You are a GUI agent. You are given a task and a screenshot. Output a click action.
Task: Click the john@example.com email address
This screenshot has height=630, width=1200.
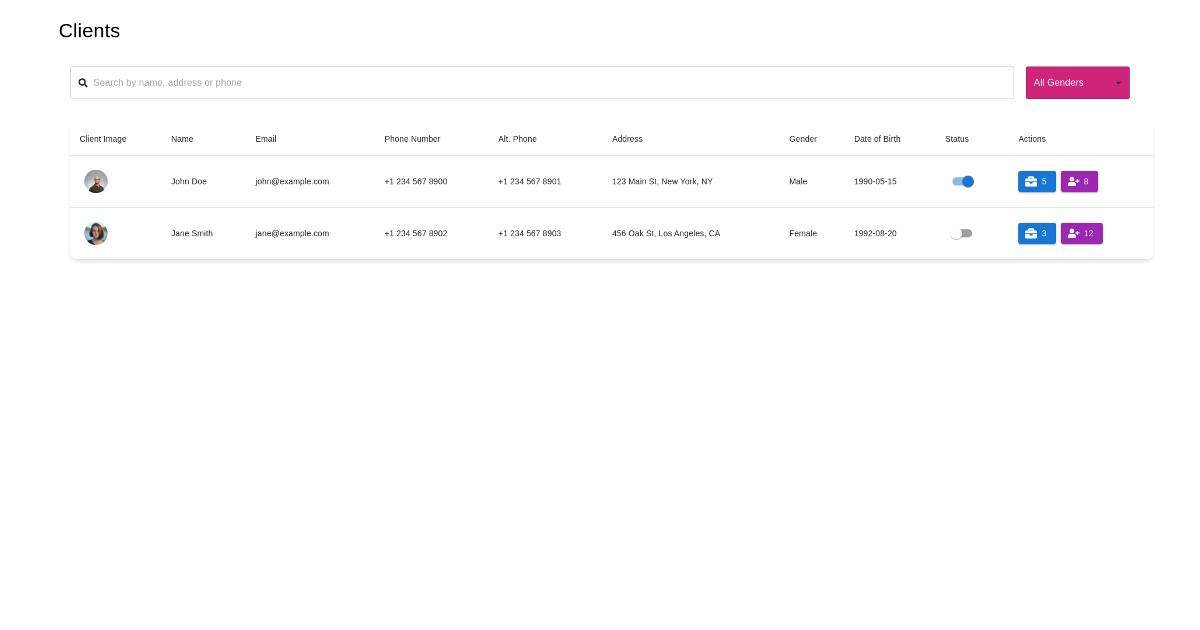point(292,181)
